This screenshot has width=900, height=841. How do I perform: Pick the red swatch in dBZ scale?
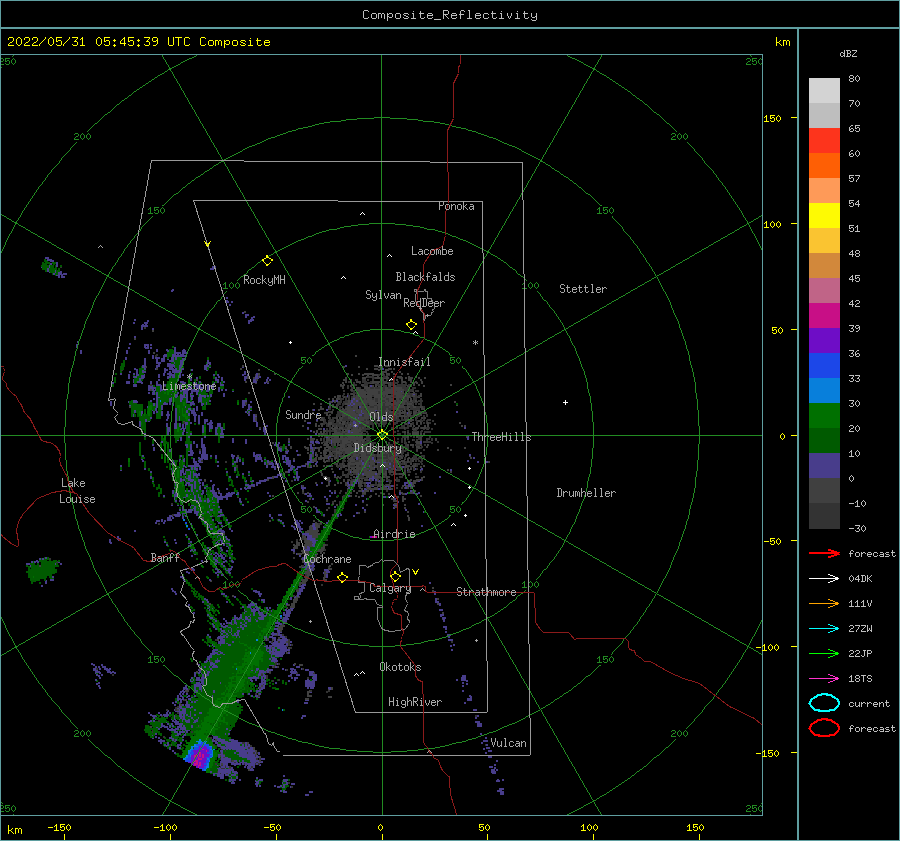click(x=824, y=141)
